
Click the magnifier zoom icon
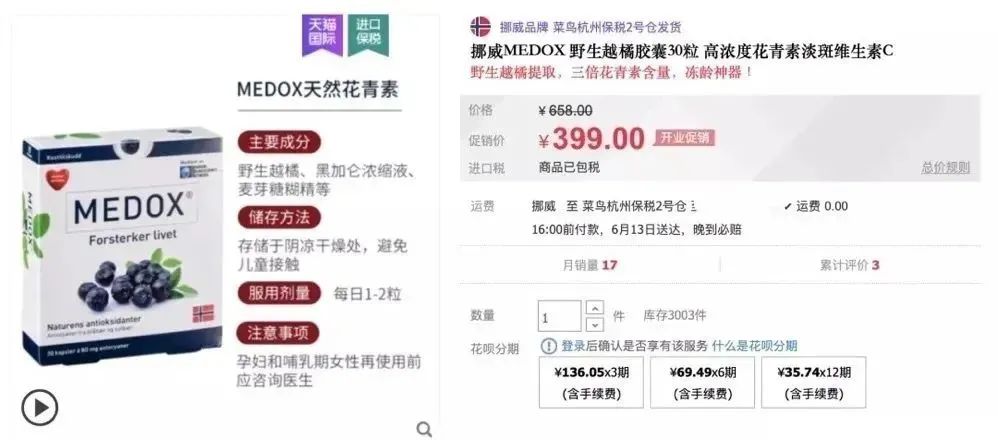point(425,429)
